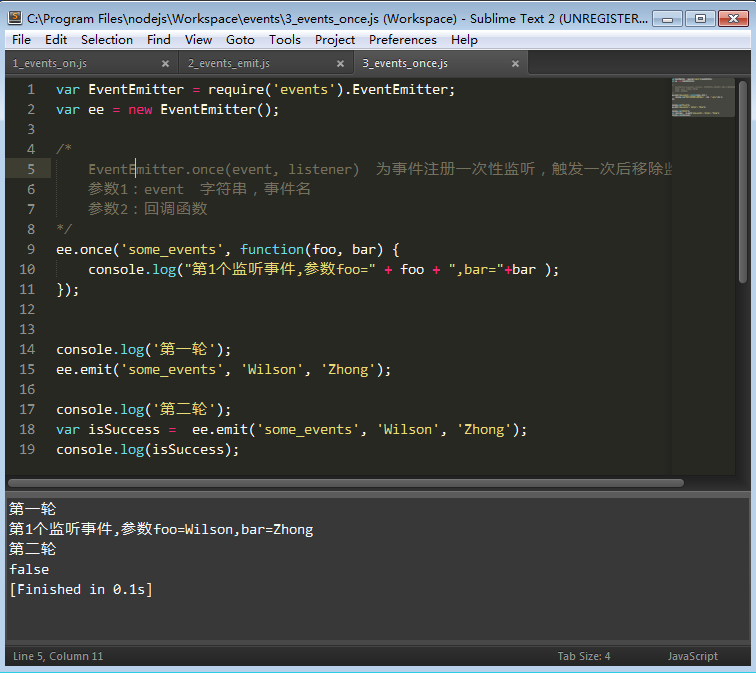Close the 3_events_once.js tab
756x673 pixels.
[515, 64]
